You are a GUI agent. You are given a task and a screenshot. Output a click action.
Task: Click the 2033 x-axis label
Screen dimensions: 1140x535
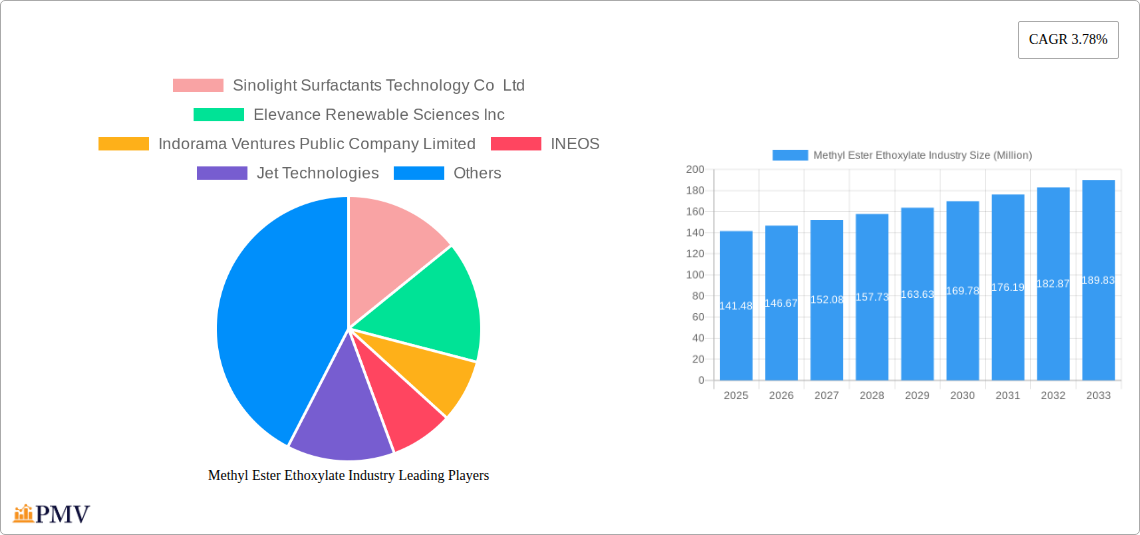click(1099, 395)
